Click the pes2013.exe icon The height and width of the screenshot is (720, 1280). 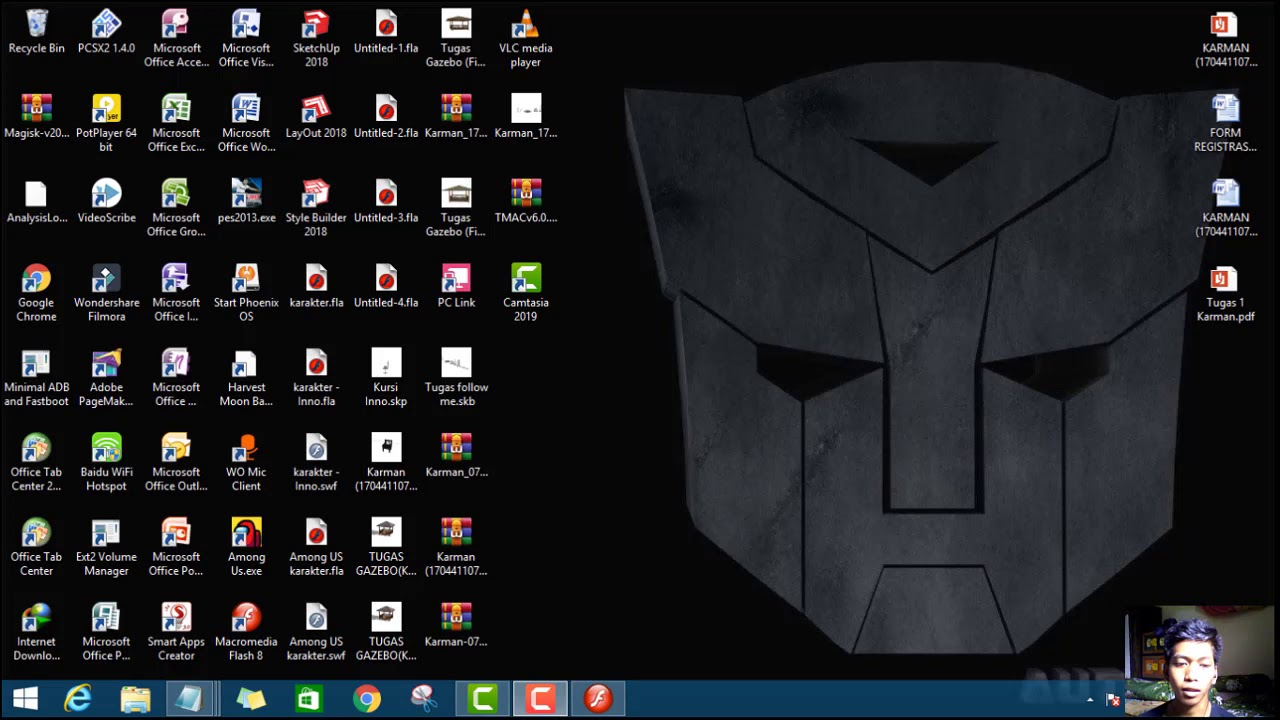click(x=246, y=203)
